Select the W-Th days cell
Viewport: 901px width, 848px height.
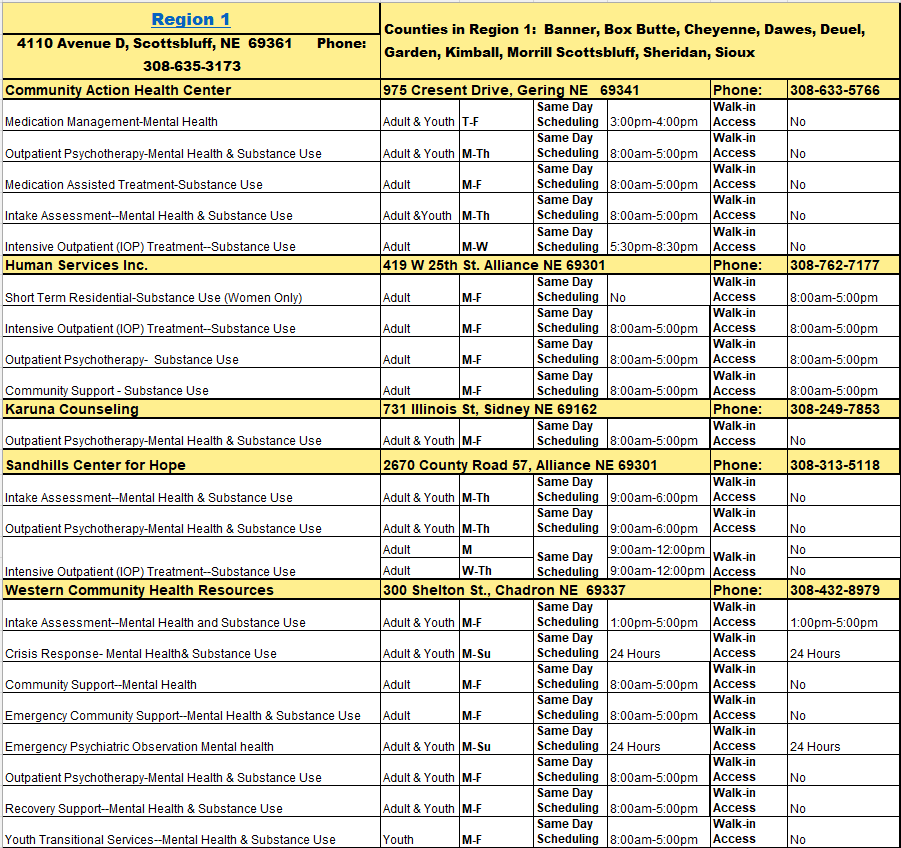click(496, 568)
